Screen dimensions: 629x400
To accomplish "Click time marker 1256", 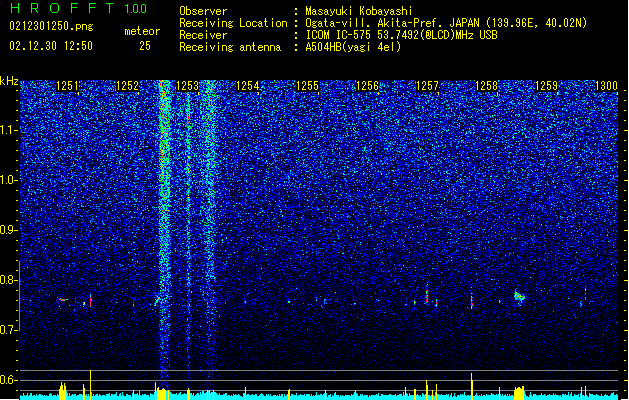I will [367, 85].
